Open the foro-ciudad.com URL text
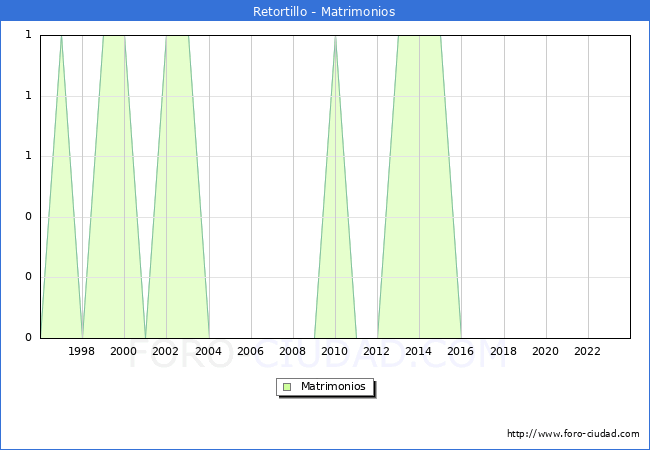The height and width of the screenshot is (450, 650). [x=573, y=434]
